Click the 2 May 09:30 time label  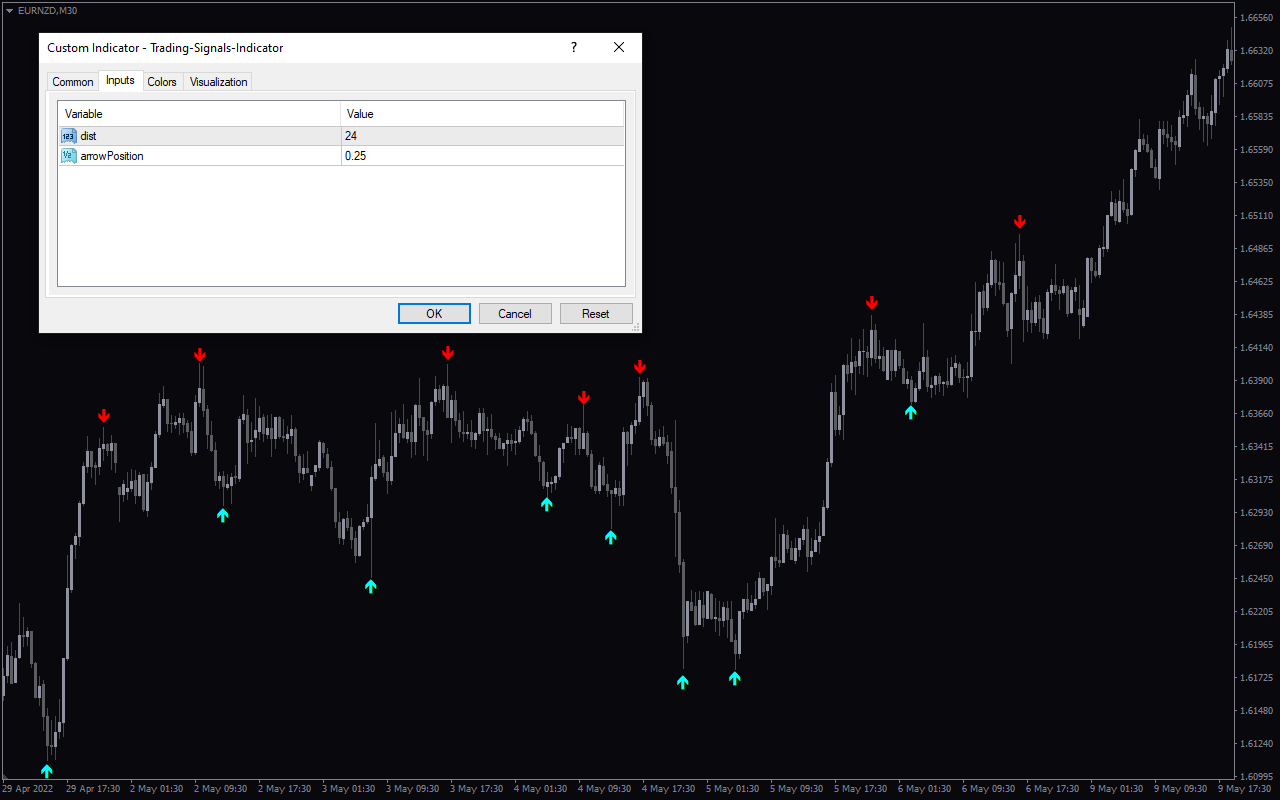(220, 789)
